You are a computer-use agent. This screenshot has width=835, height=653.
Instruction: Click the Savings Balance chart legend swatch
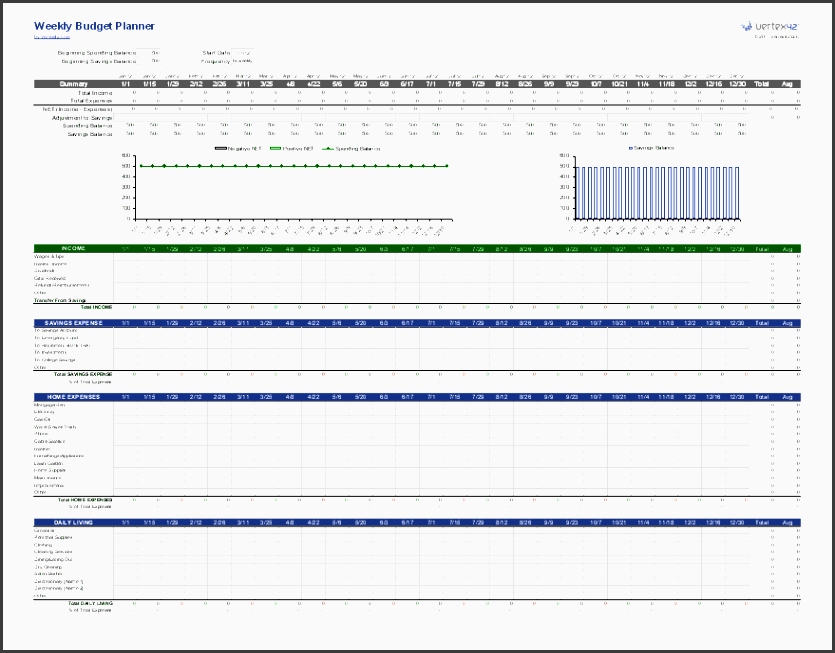(629, 148)
